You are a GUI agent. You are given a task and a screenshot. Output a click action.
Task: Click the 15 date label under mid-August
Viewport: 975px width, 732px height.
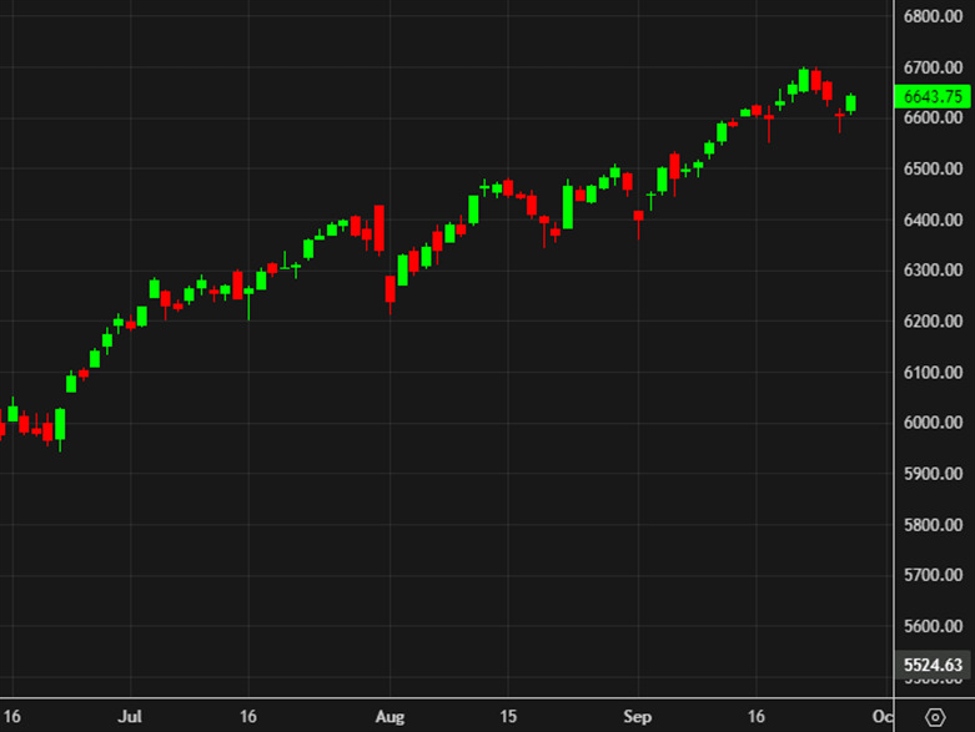pos(507,717)
